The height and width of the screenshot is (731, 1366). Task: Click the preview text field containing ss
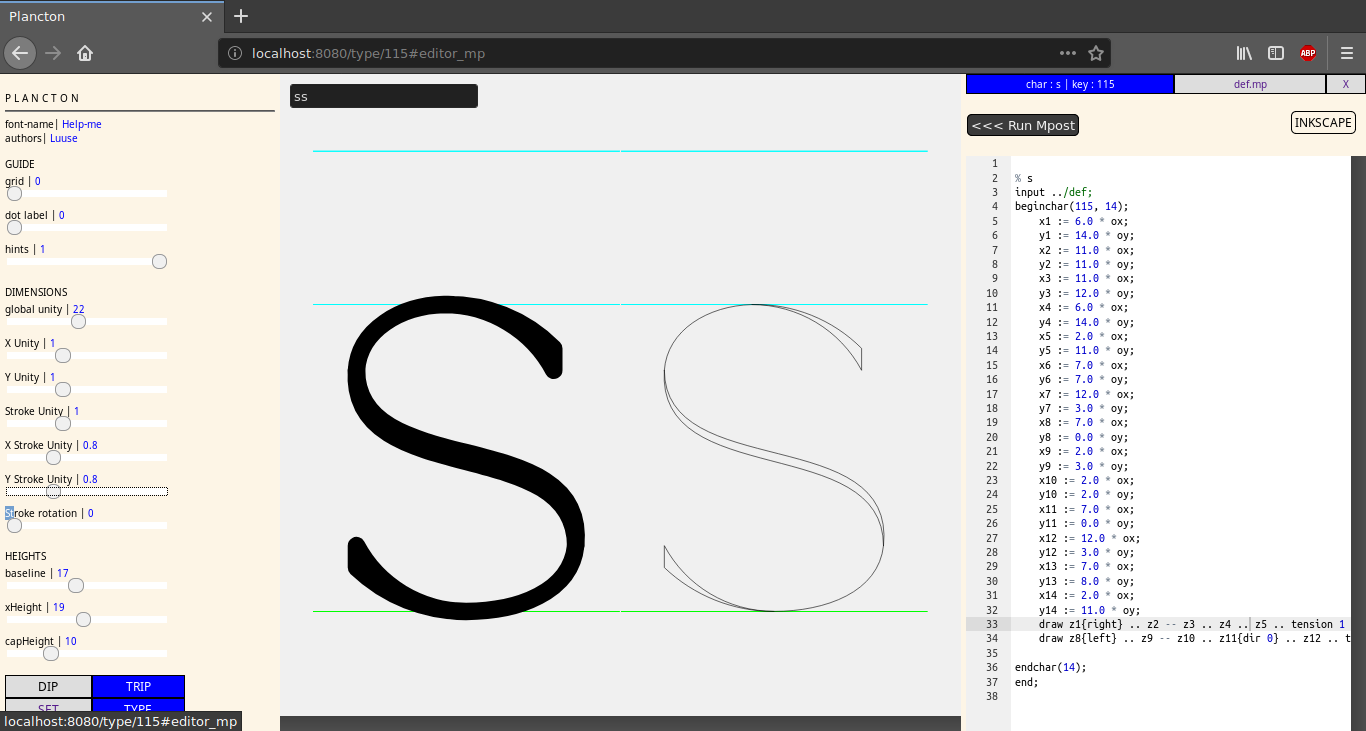click(x=383, y=96)
